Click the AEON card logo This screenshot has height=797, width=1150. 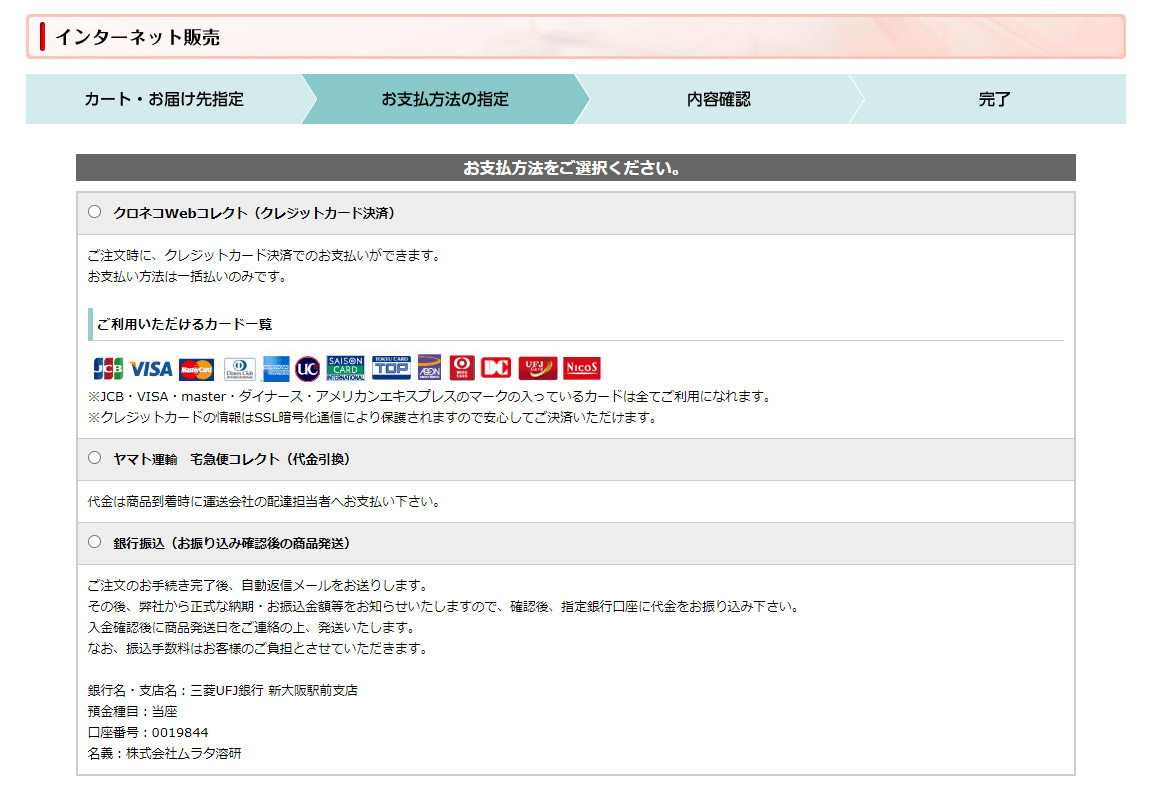tap(430, 367)
